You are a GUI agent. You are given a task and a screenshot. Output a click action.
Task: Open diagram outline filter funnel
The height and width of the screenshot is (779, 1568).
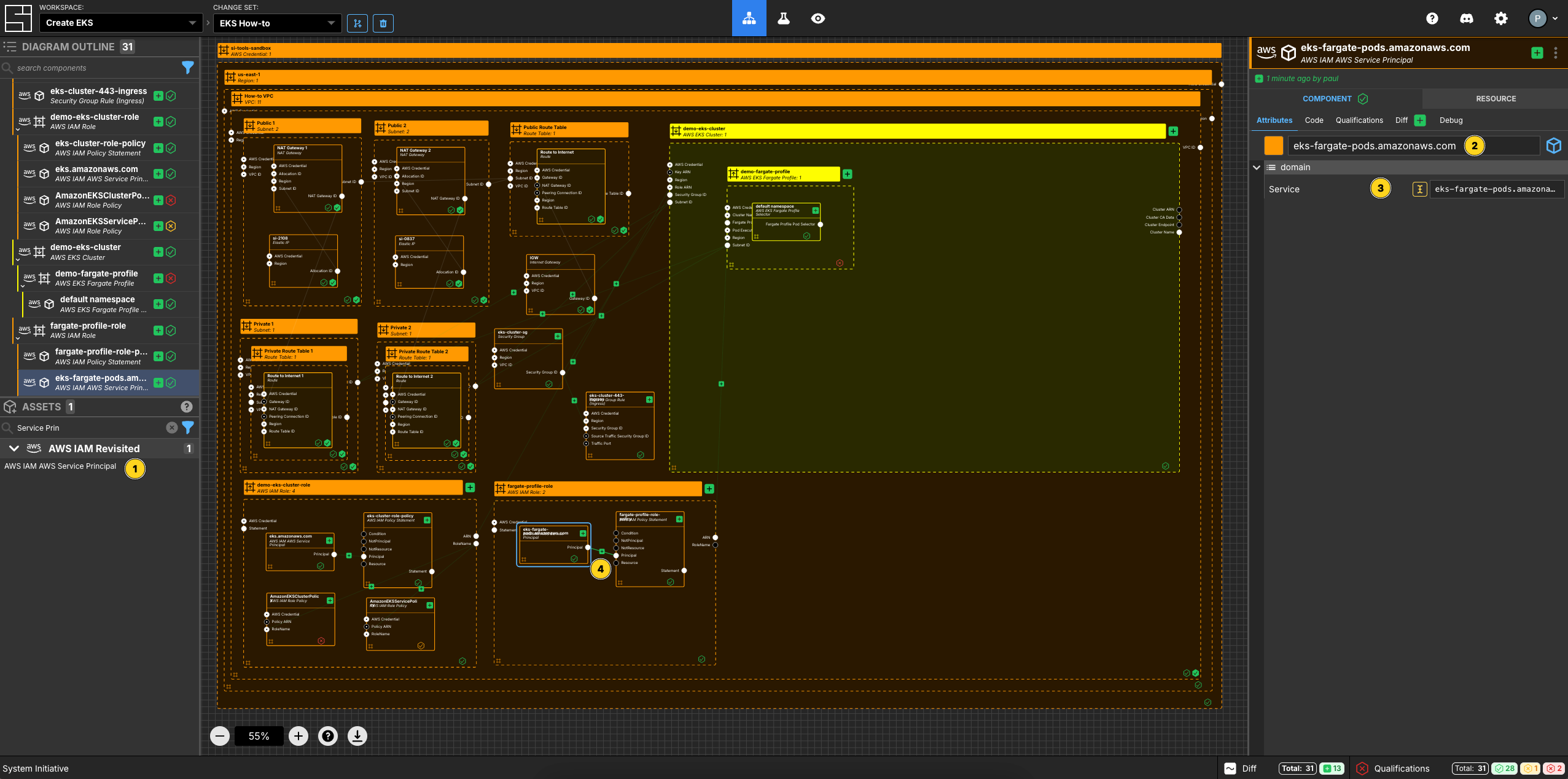pyautogui.click(x=188, y=68)
